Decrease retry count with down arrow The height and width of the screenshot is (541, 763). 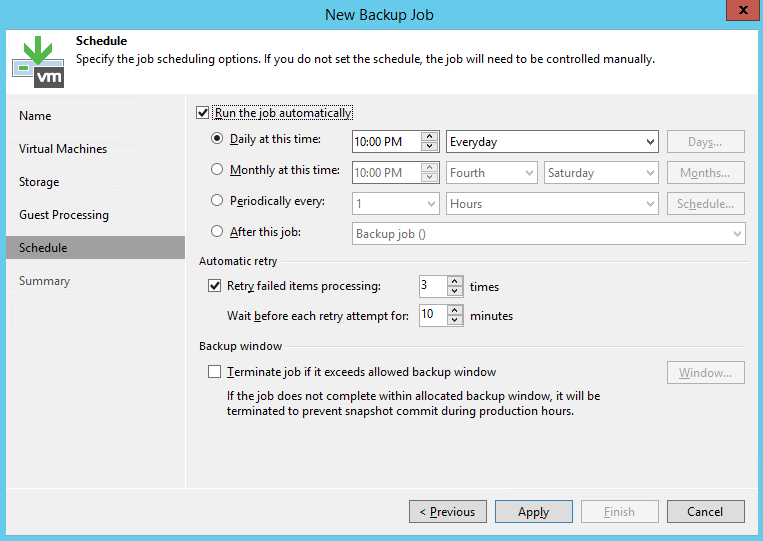455,291
